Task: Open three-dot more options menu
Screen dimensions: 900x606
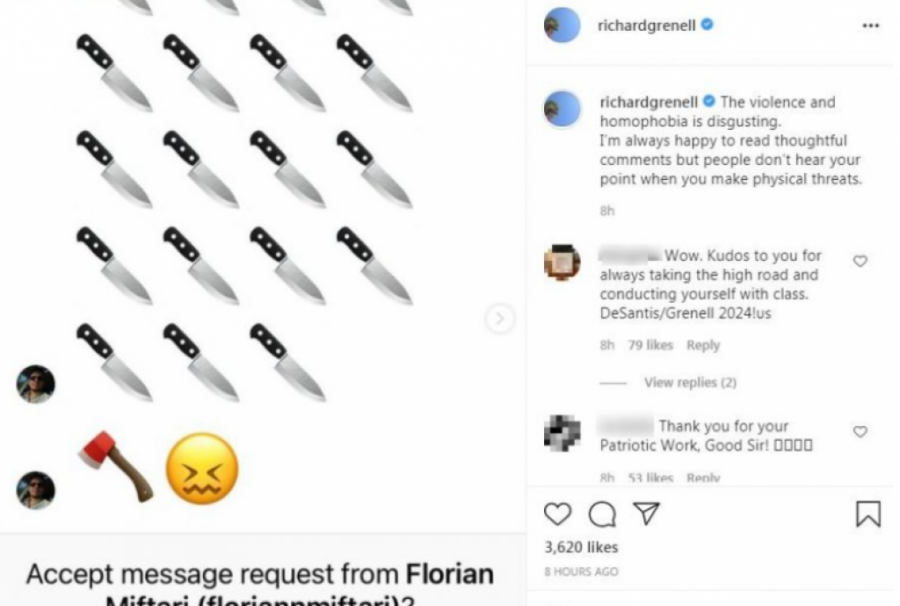Action: coord(870,26)
